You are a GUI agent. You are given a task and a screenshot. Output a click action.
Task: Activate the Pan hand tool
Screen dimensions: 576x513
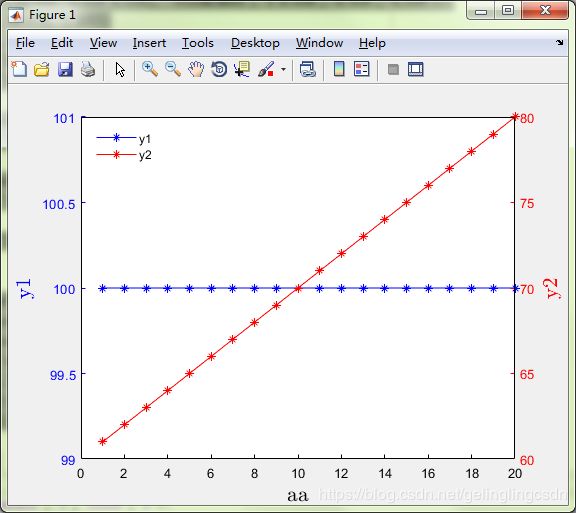196,69
